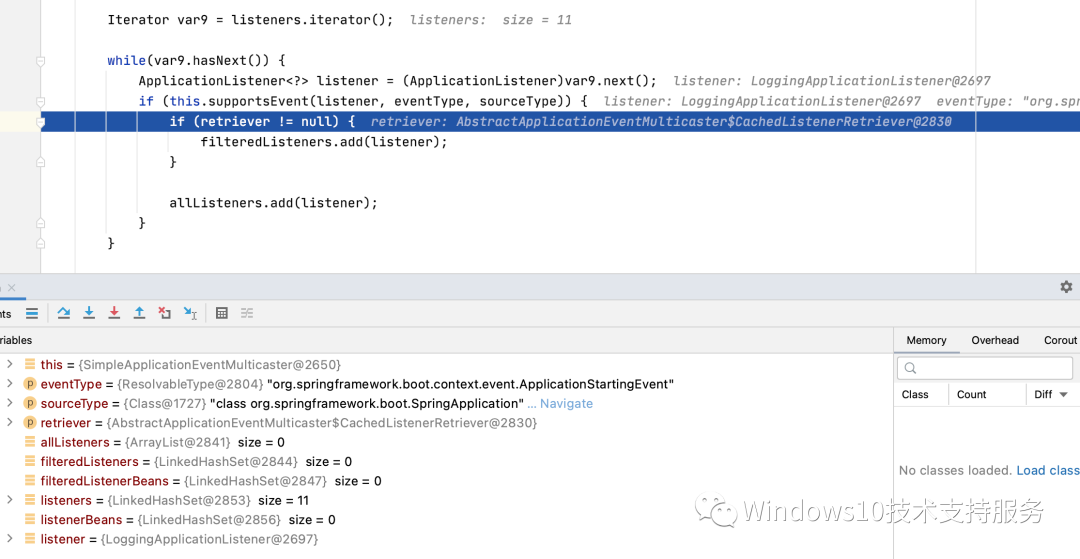Click the Step Into icon
This screenshot has height=559, width=1080.
click(89, 313)
